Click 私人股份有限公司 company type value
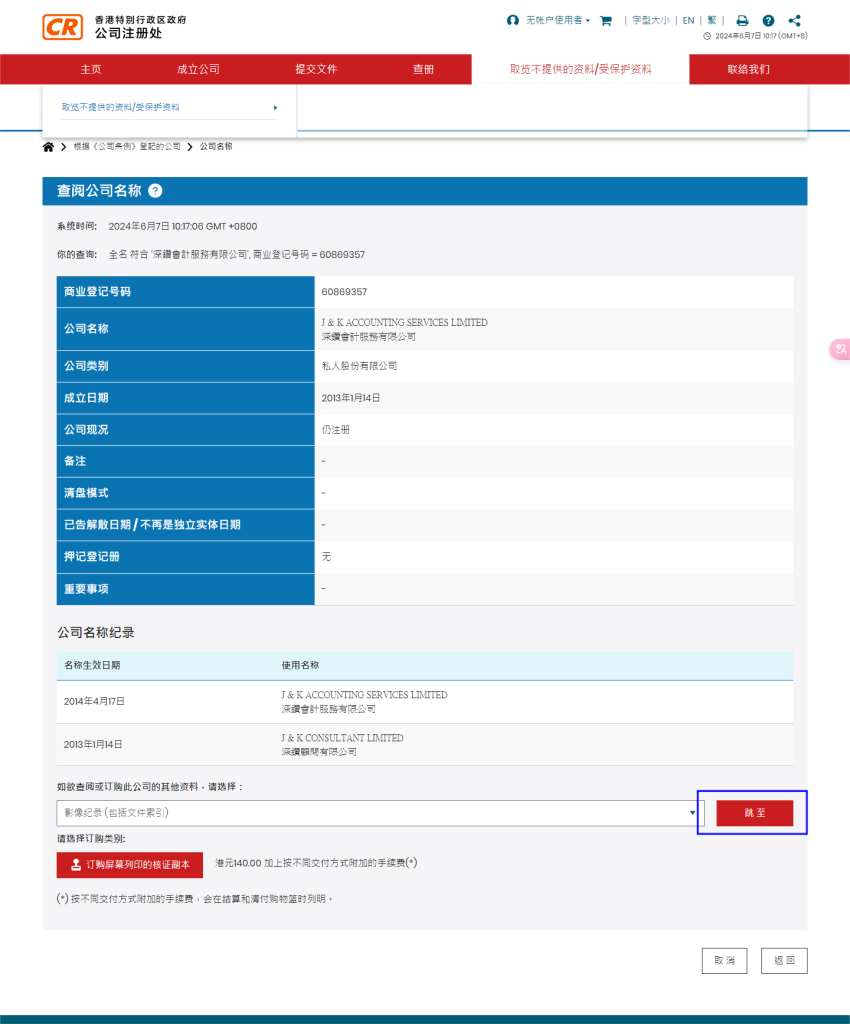This screenshot has height=1024, width=850. (x=359, y=366)
